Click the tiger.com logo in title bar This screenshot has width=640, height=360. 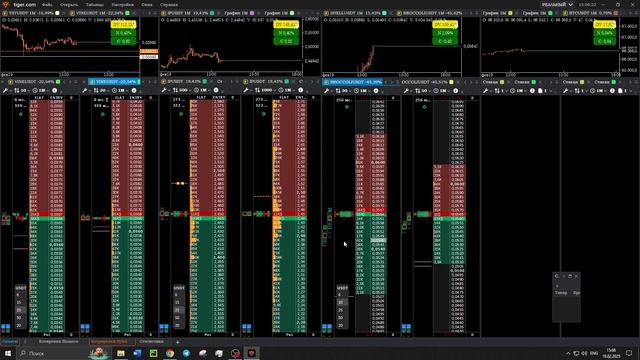pos(5,4)
